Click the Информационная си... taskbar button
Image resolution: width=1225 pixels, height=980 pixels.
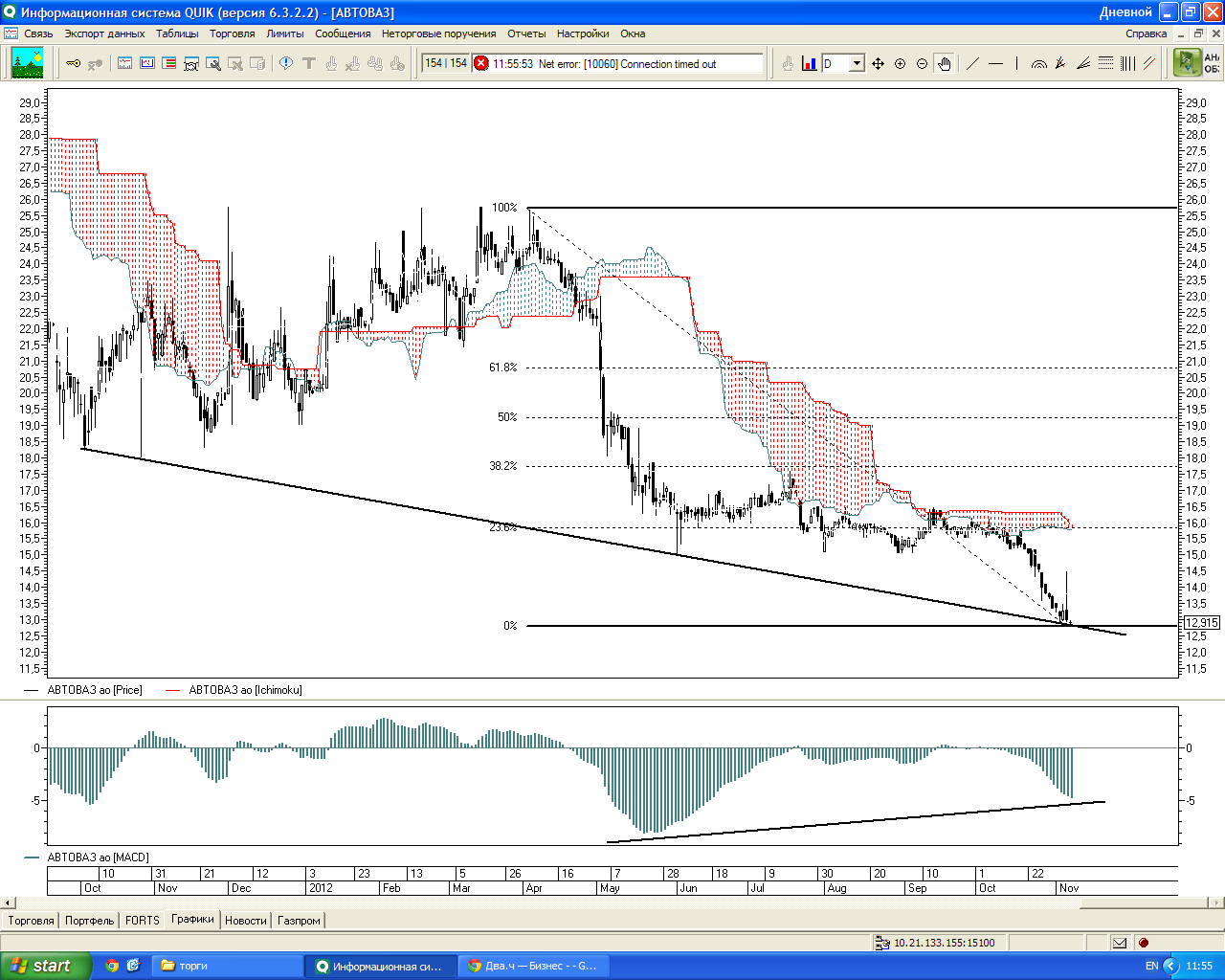pyautogui.click(x=380, y=966)
